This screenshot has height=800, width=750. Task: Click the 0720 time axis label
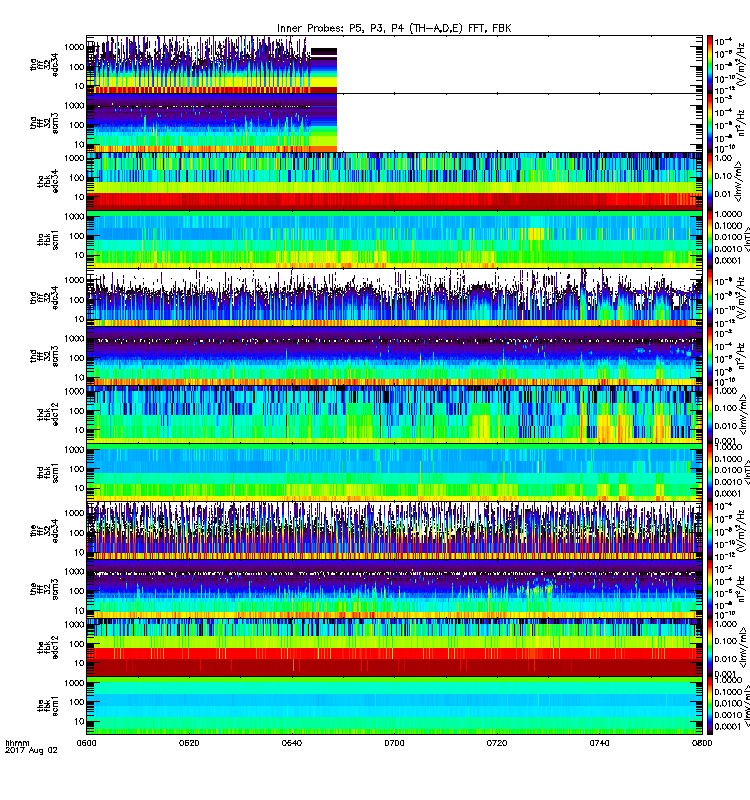click(497, 743)
